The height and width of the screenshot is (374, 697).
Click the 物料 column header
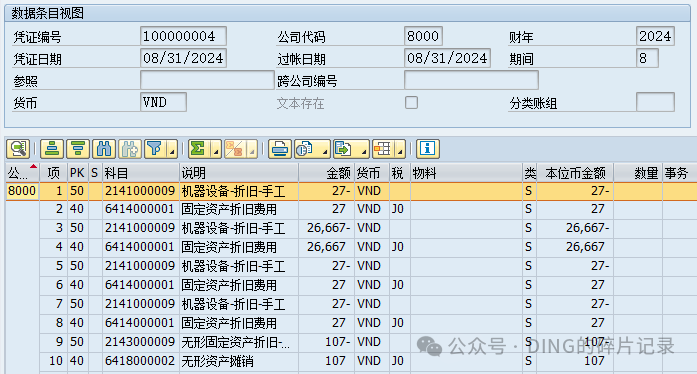click(466, 173)
